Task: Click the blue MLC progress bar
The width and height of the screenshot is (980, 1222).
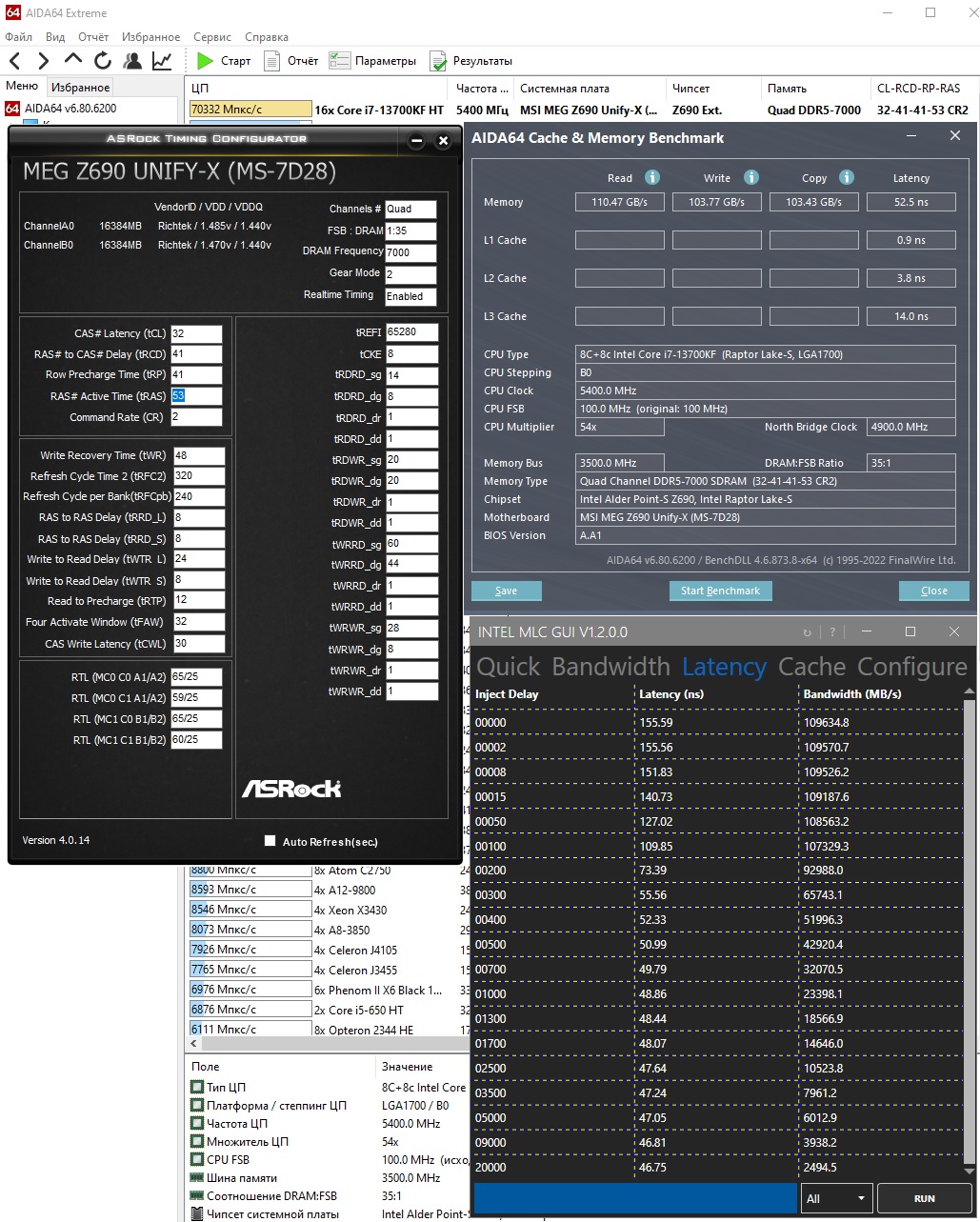Action: pyautogui.click(x=634, y=1198)
